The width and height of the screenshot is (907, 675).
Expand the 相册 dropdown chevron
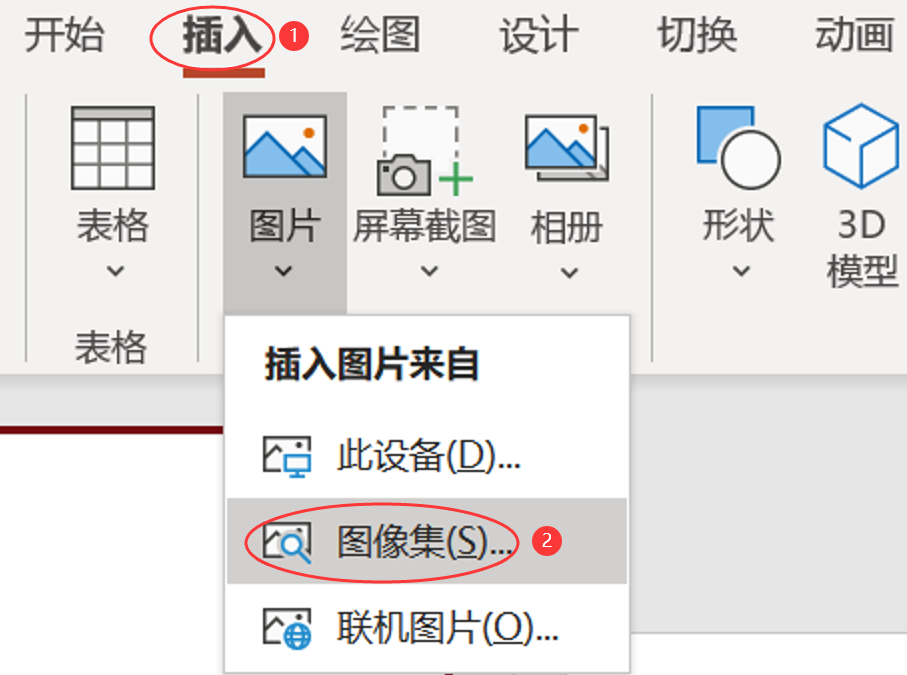[x=569, y=272]
